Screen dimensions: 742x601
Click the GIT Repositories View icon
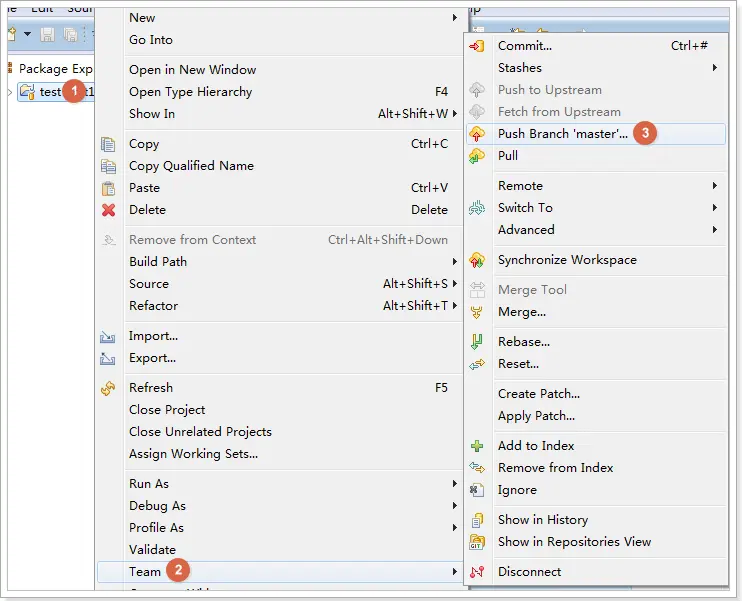(x=477, y=542)
